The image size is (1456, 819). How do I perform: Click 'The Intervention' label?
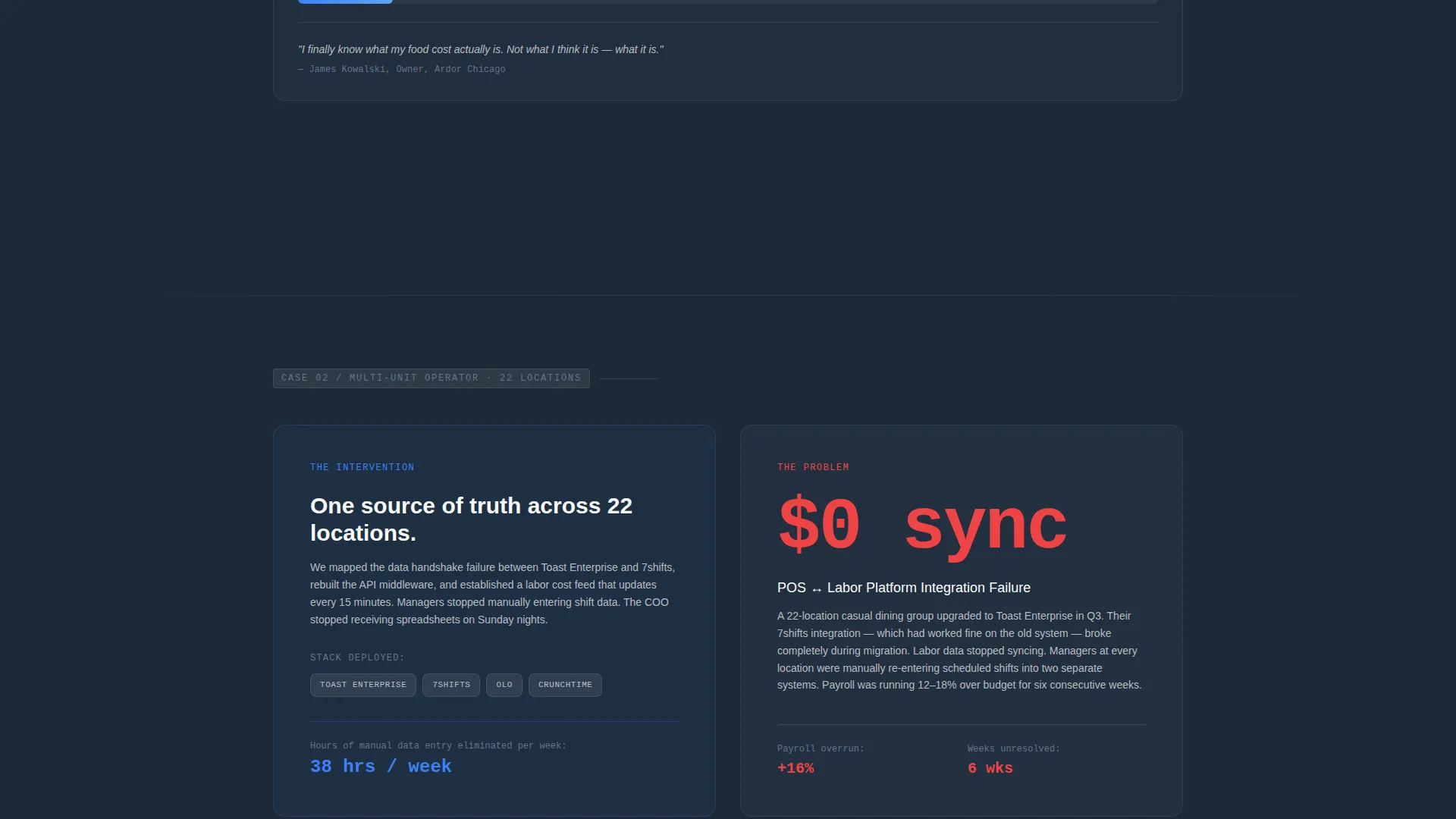click(x=362, y=467)
